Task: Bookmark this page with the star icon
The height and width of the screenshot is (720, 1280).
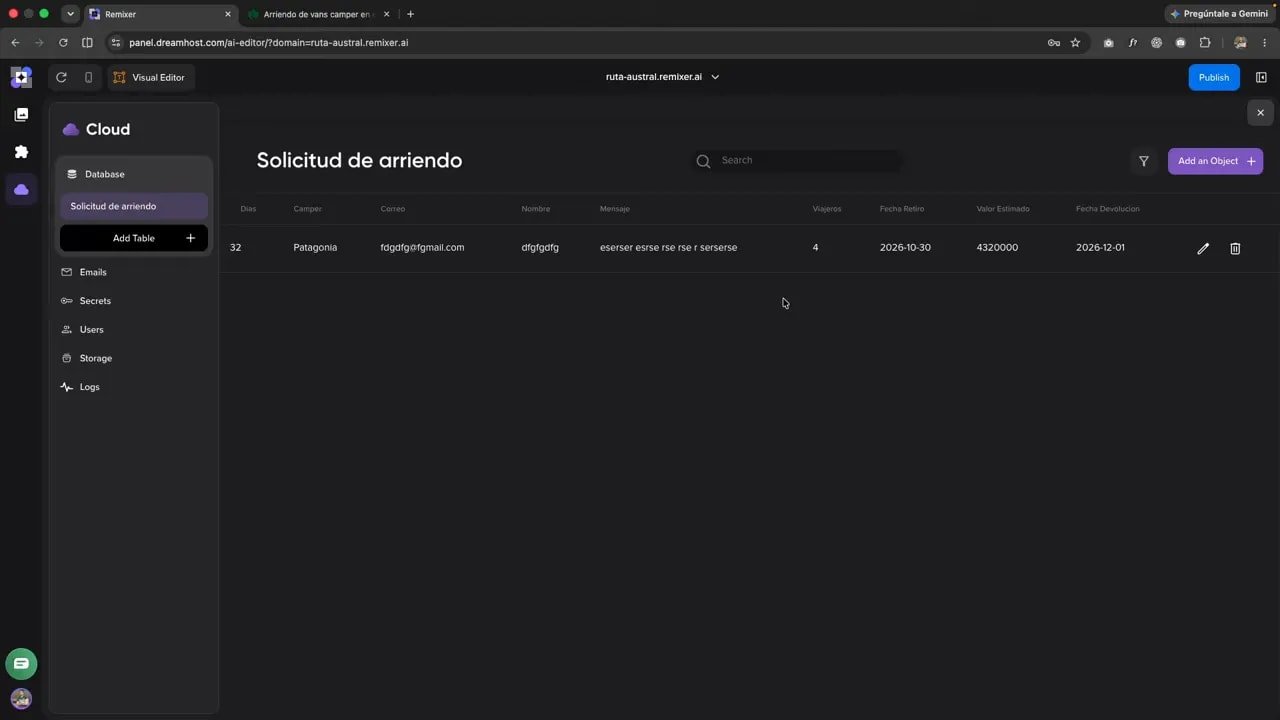Action: pos(1075,43)
